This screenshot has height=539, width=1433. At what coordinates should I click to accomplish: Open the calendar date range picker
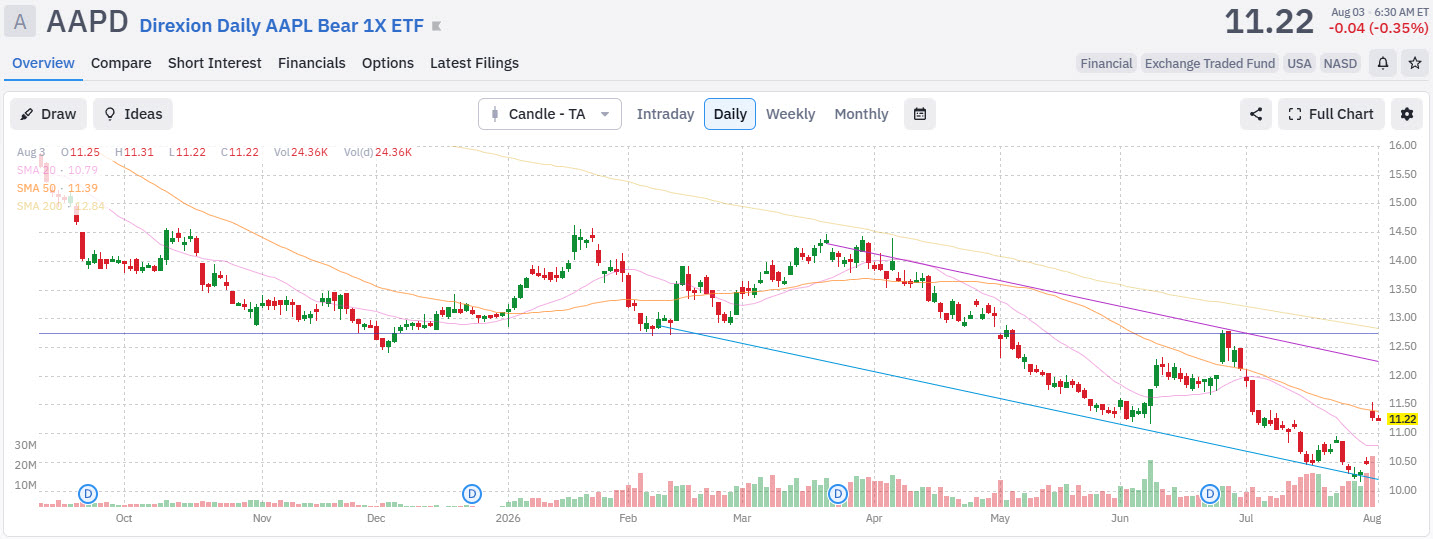coord(920,114)
